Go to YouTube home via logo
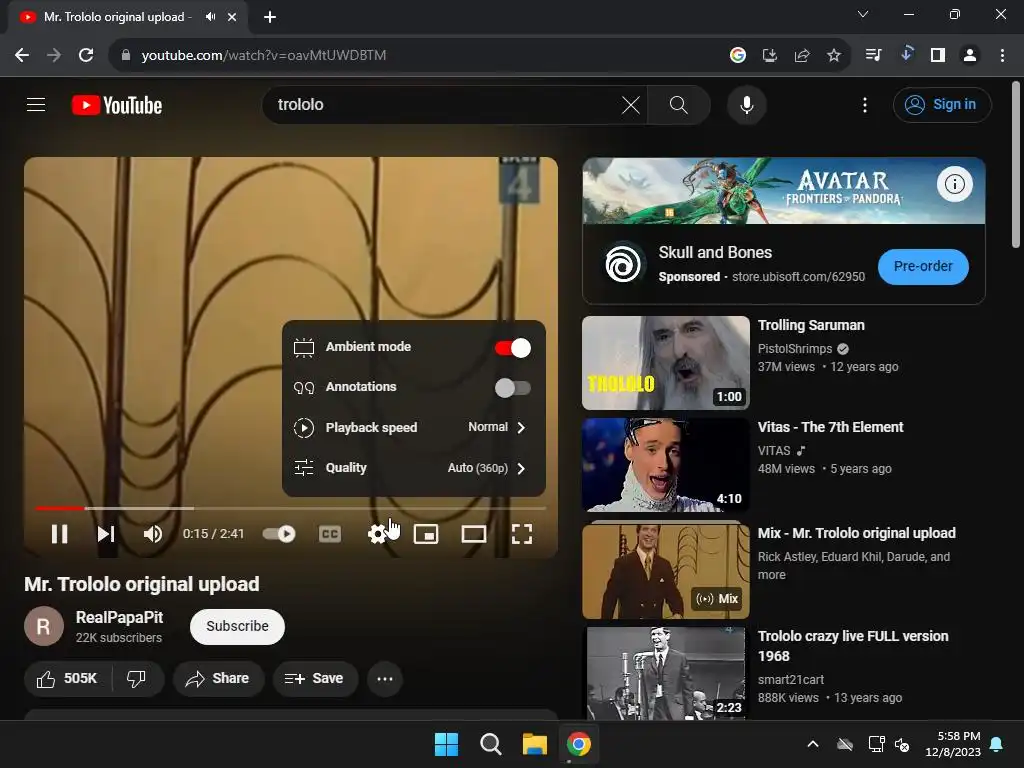 [x=117, y=105]
